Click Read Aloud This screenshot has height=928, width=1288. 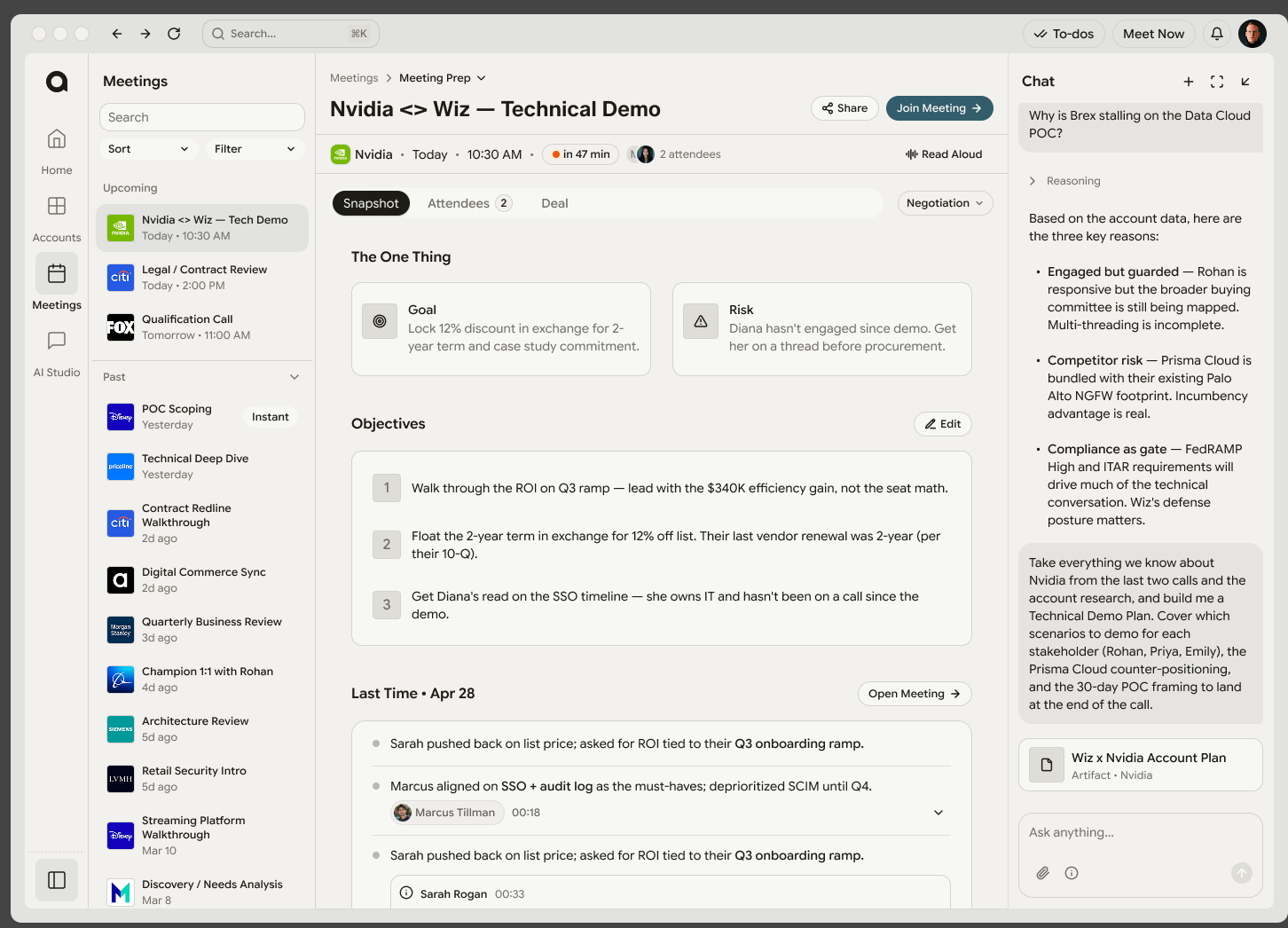coord(944,154)
